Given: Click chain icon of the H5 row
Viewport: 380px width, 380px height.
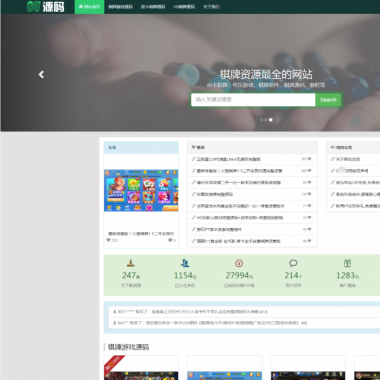Looking at the screenshot, I should point(193,218).
